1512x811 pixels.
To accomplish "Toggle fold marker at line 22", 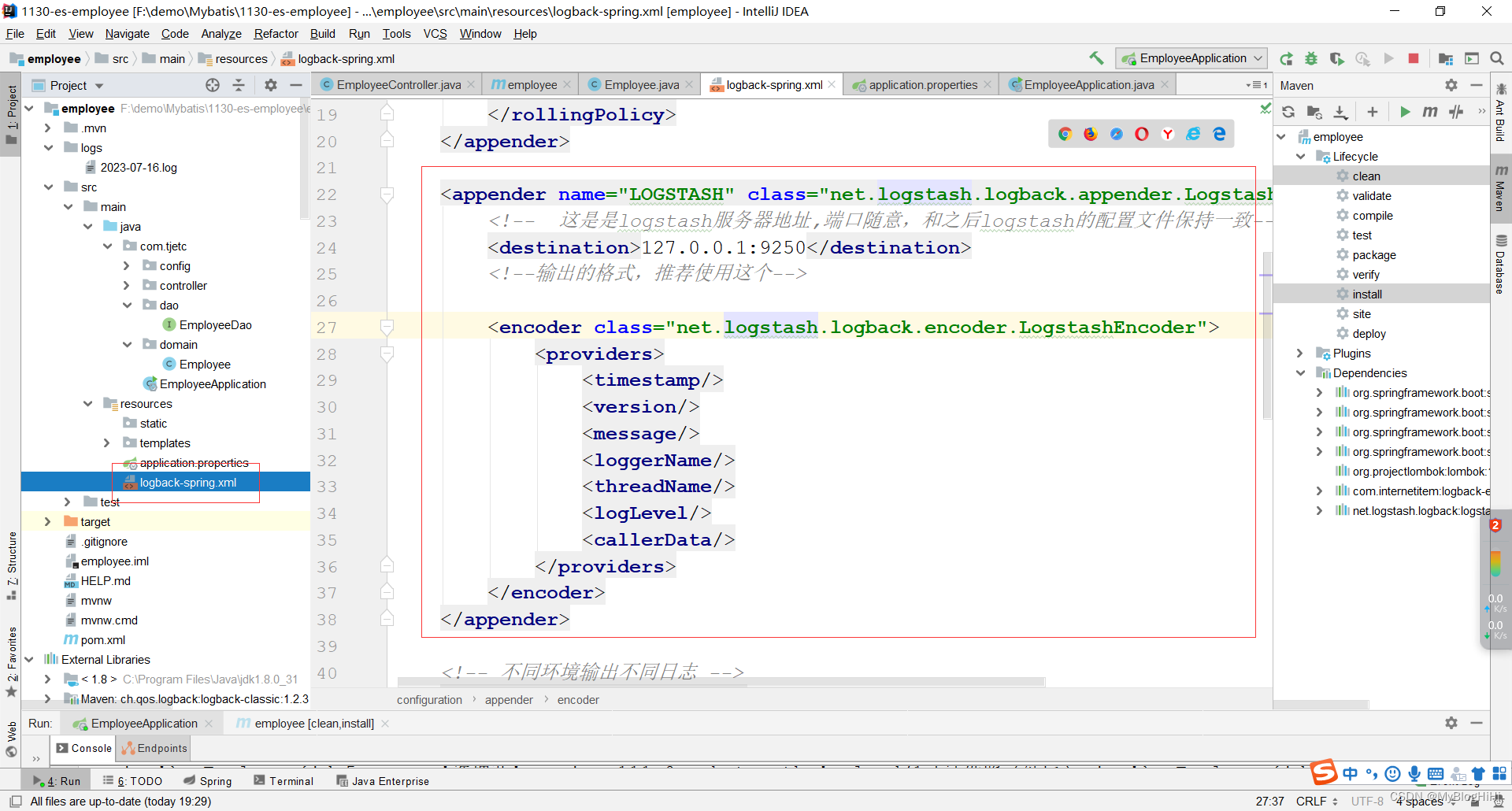I will tap(387, 194).
